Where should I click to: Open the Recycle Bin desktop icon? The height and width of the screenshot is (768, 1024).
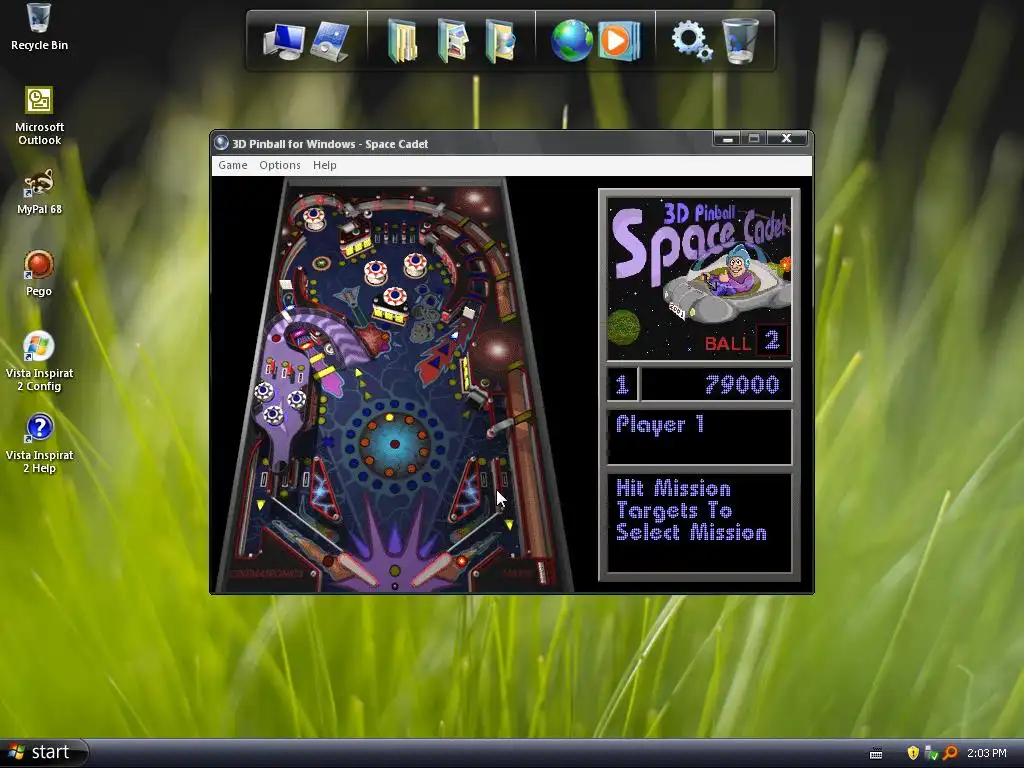(x=39, y=27)
